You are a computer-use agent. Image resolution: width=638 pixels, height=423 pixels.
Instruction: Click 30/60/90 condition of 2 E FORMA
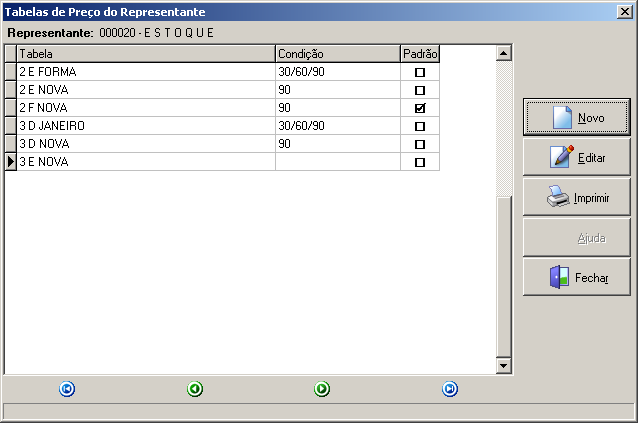click(x=338, y=72)
